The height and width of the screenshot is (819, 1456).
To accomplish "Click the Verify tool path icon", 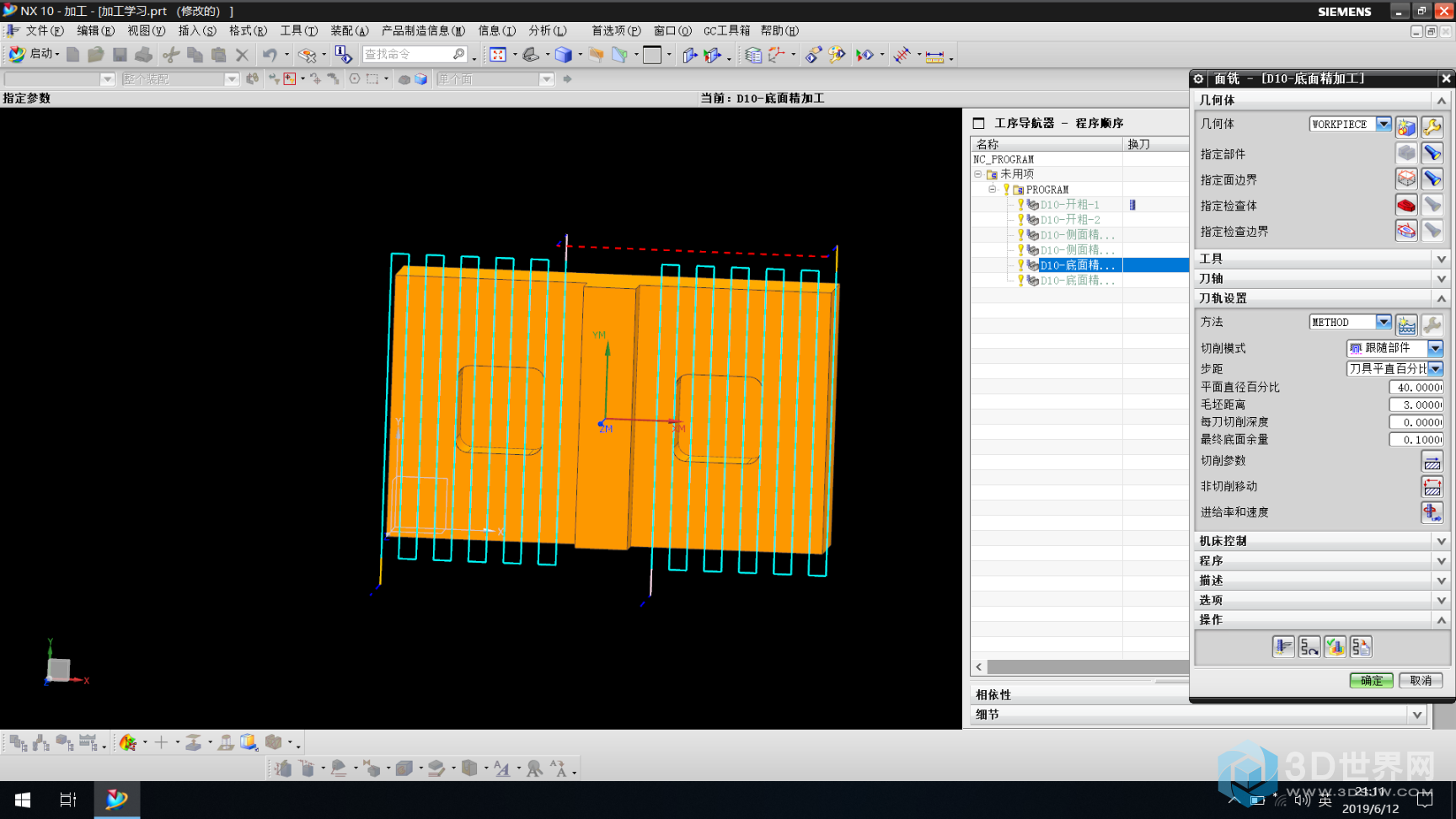I will coord(1336,646).
